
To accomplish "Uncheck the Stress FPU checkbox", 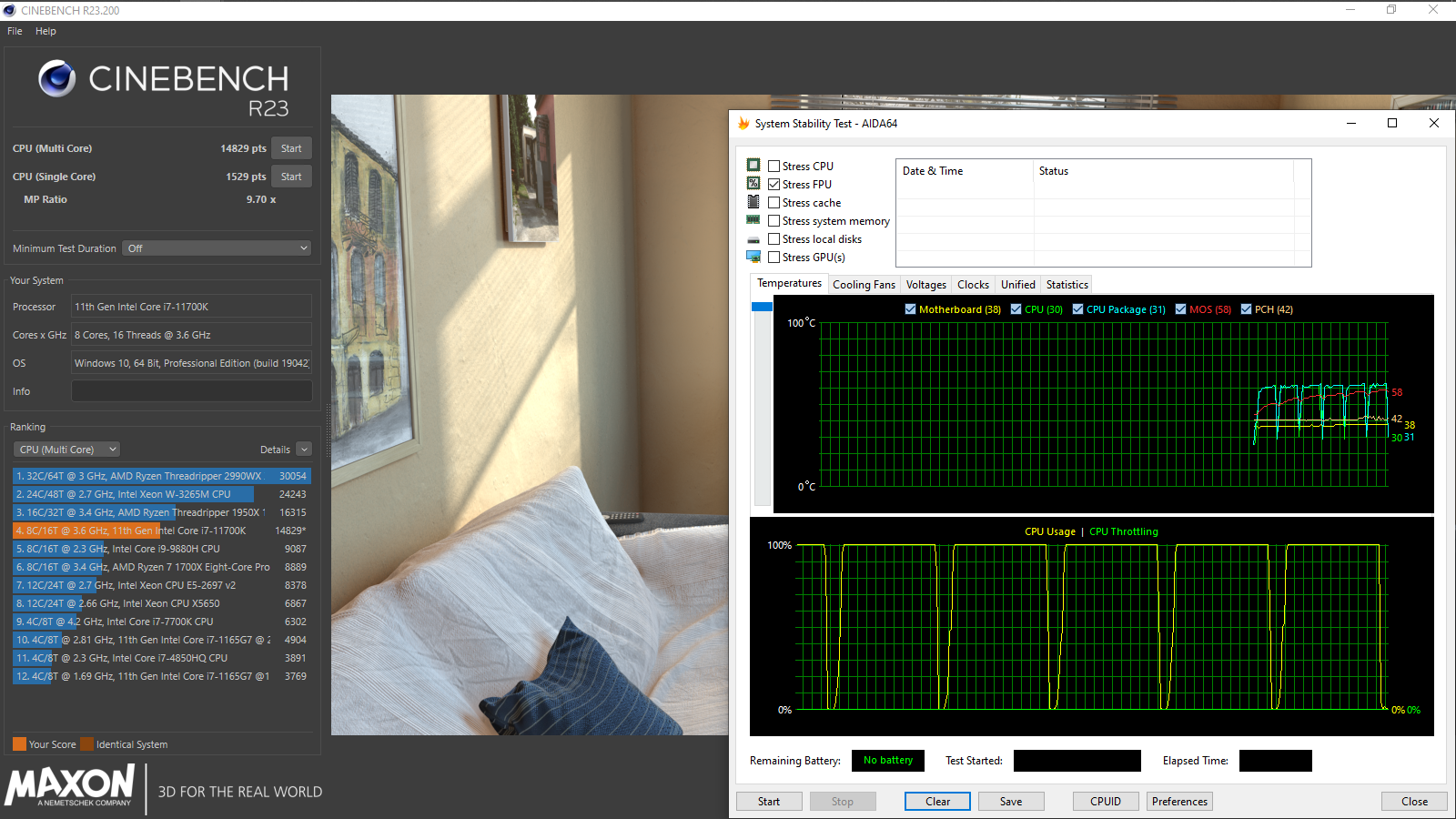I will coord(773,185).
